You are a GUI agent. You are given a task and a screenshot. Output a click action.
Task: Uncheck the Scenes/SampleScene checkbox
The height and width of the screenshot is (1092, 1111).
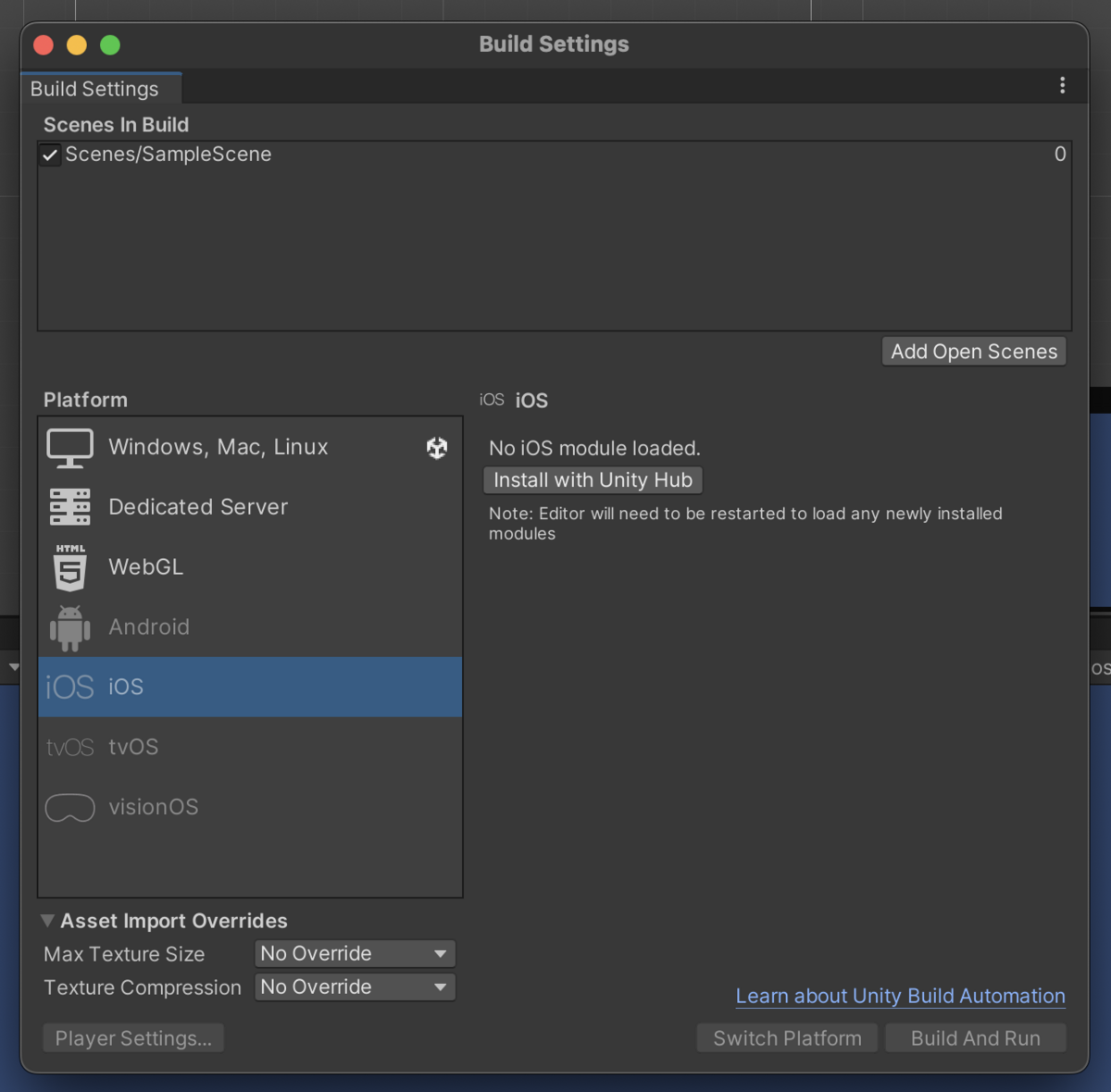pyautogui.click(x=50, y=155)
